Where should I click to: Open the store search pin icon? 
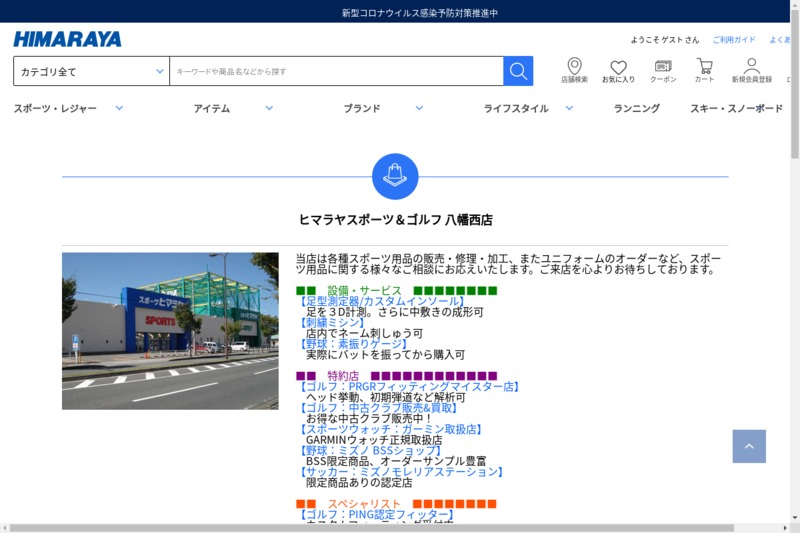[574, 70]
